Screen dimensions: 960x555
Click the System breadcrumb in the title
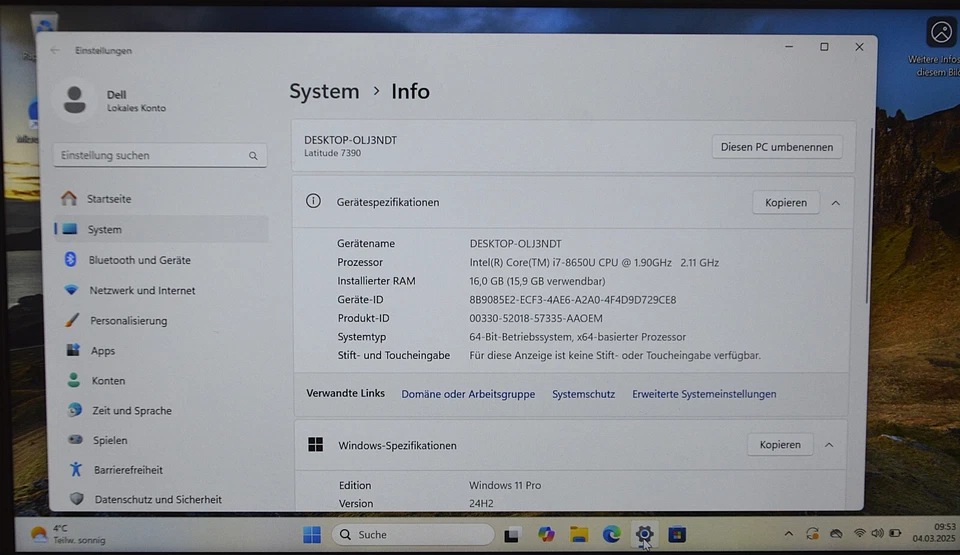[324, 91]
